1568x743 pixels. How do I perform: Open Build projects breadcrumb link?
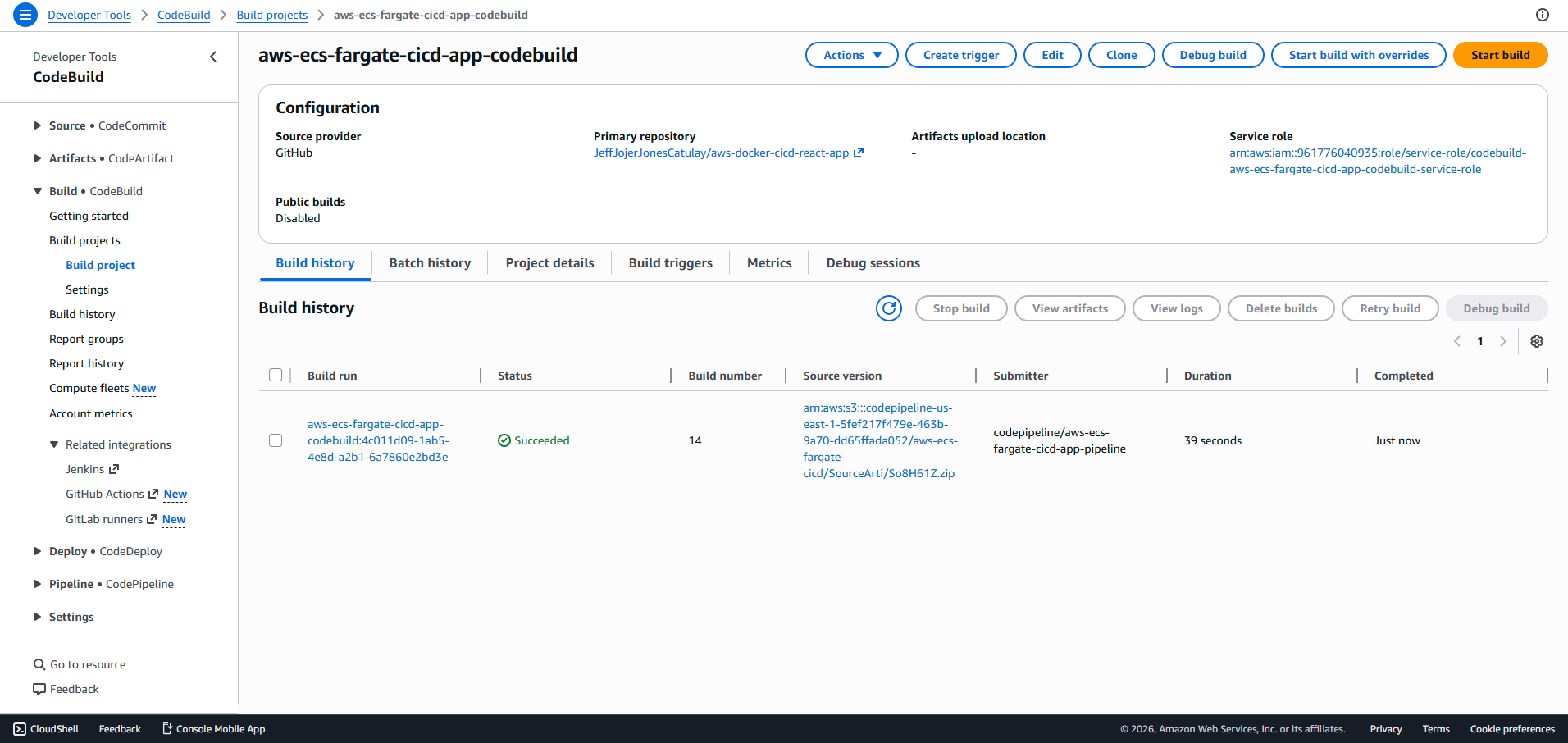(272, 15)
